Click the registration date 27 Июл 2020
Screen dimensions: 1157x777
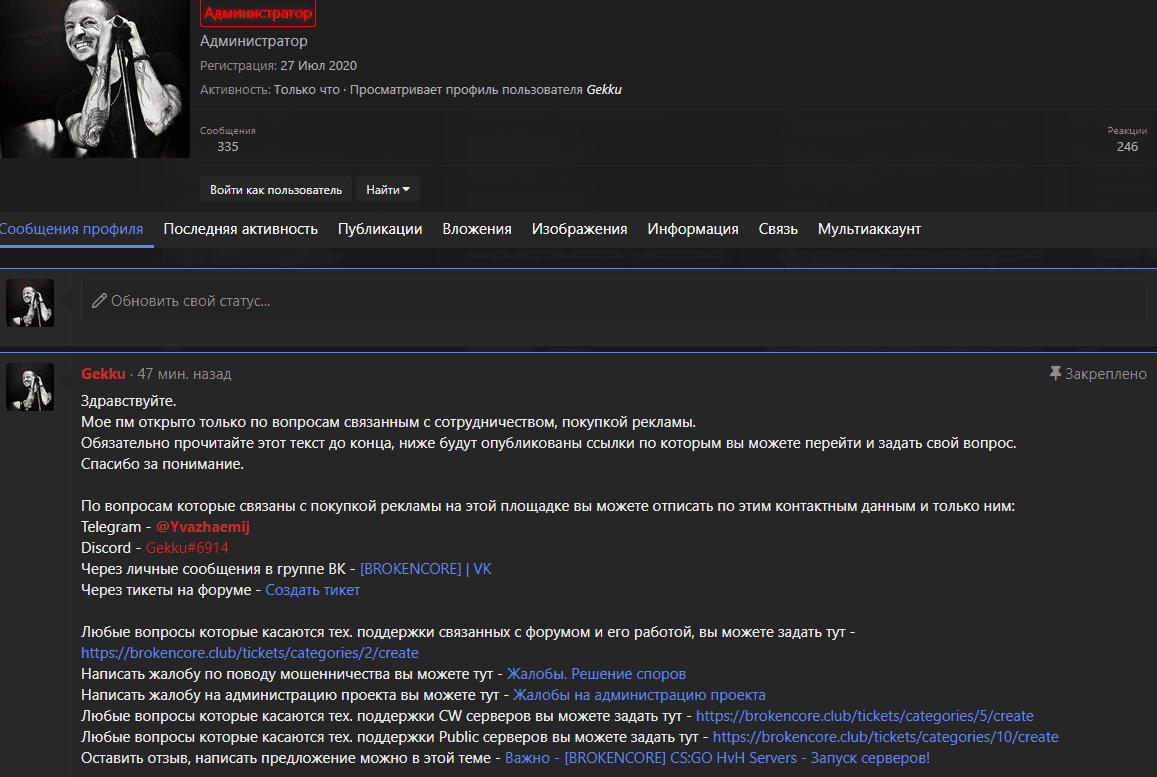point(319,66)
